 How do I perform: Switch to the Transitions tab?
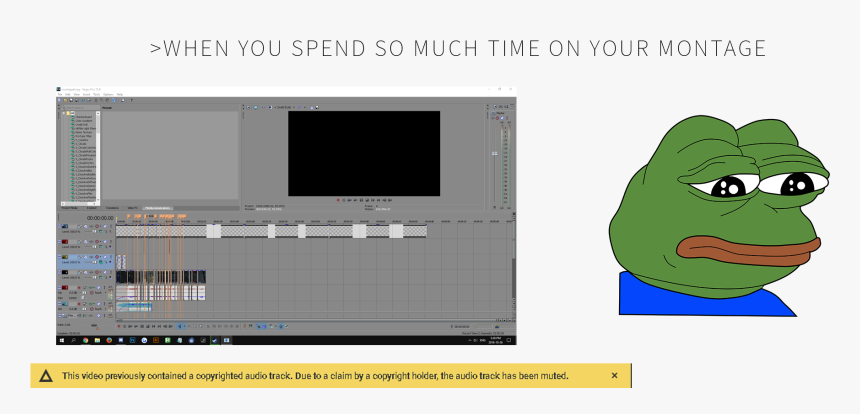[112, 208]
